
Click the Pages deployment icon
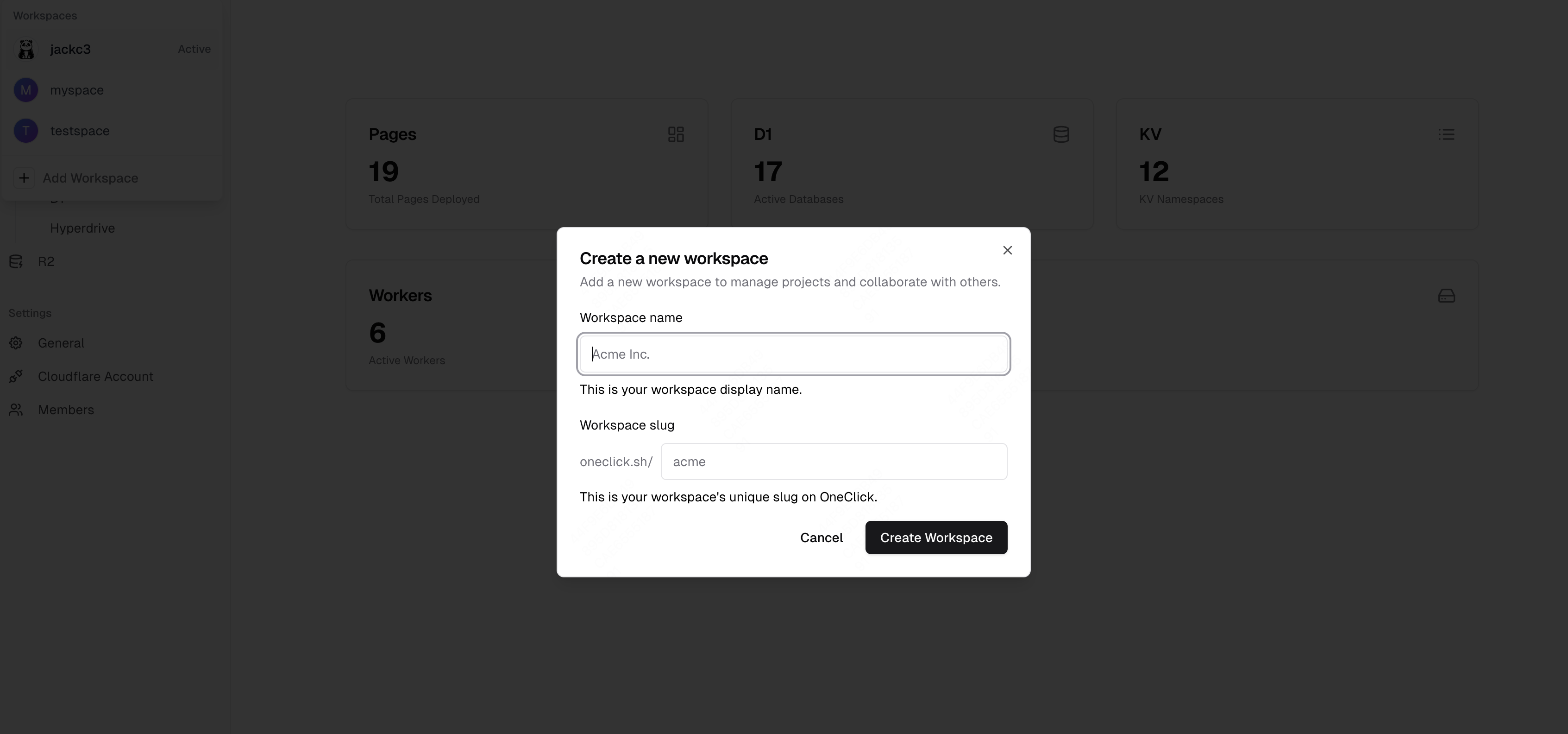tap(676, 134)
